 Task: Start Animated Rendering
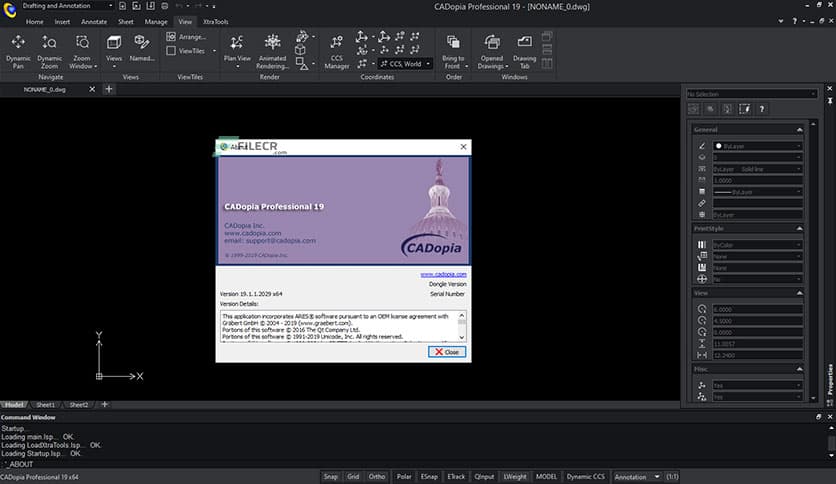pyautogui.click(x=272, y=51)
